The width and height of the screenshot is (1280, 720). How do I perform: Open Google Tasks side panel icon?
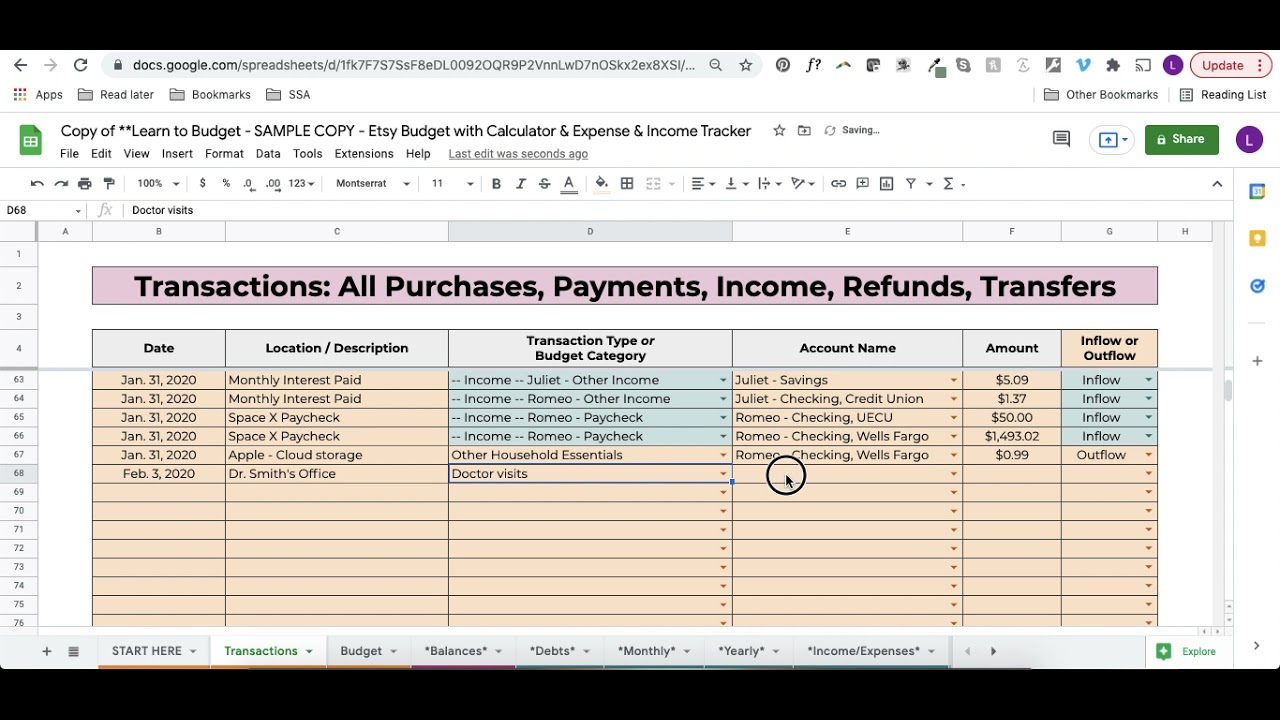1257,287
